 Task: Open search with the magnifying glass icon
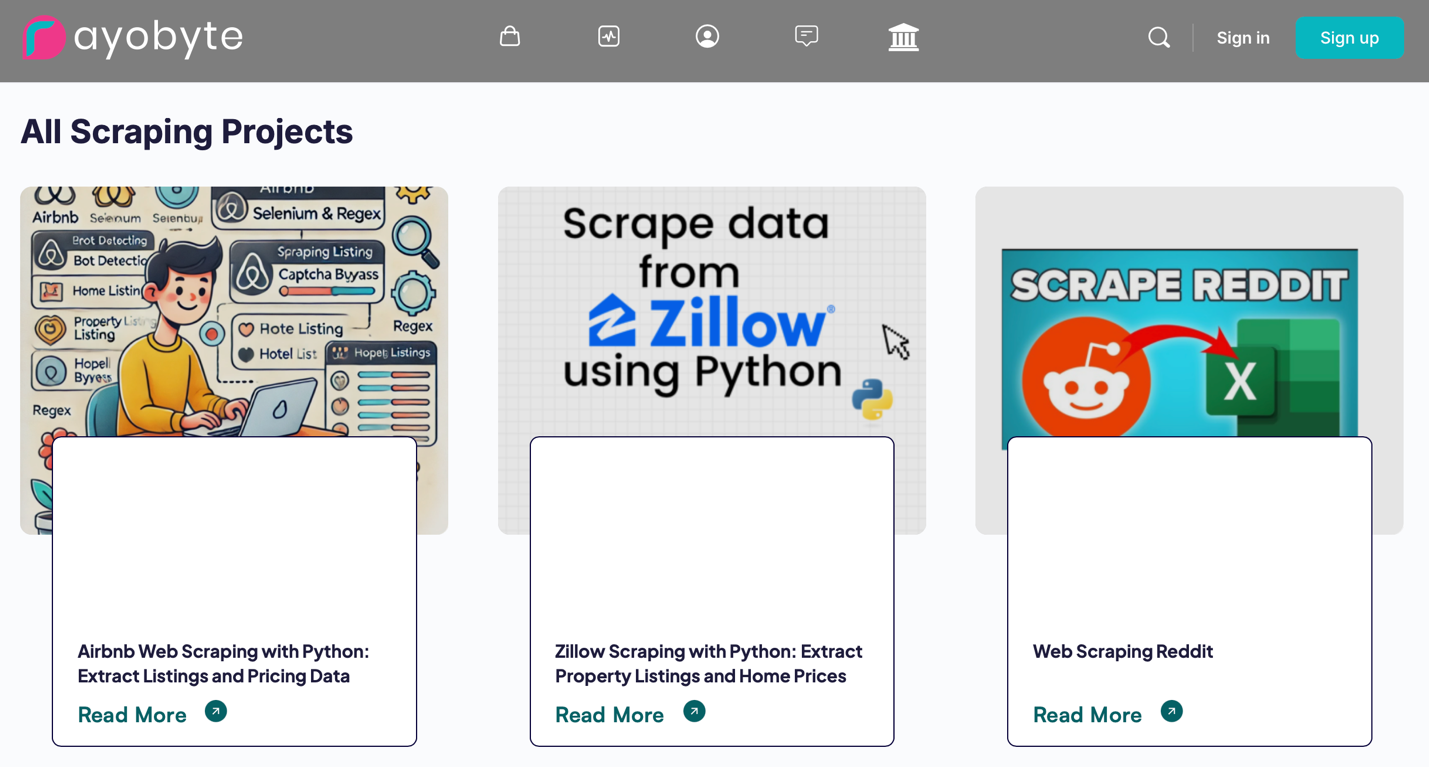pyautogui.click(x=1159, y=38)
